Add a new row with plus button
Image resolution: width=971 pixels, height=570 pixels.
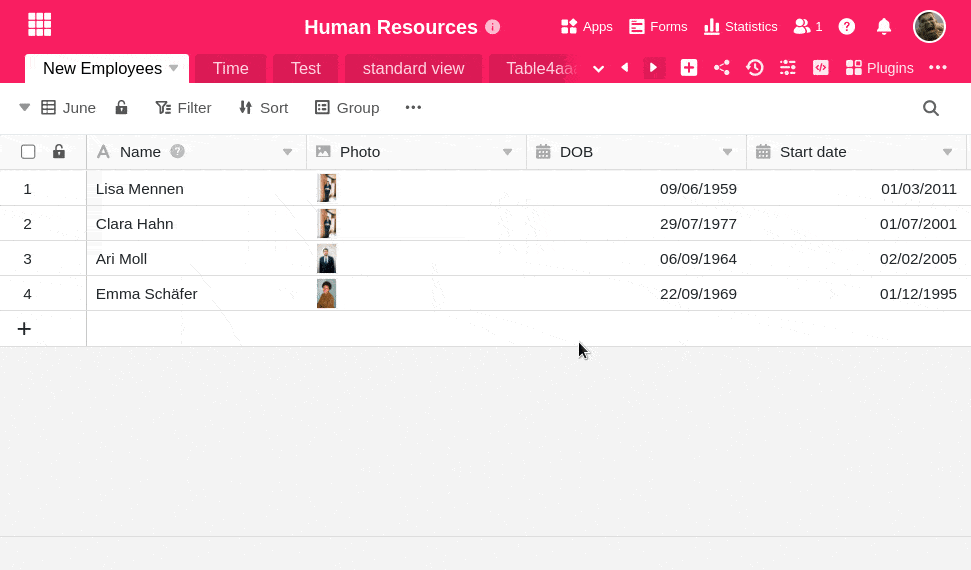[x=24, y=329]
